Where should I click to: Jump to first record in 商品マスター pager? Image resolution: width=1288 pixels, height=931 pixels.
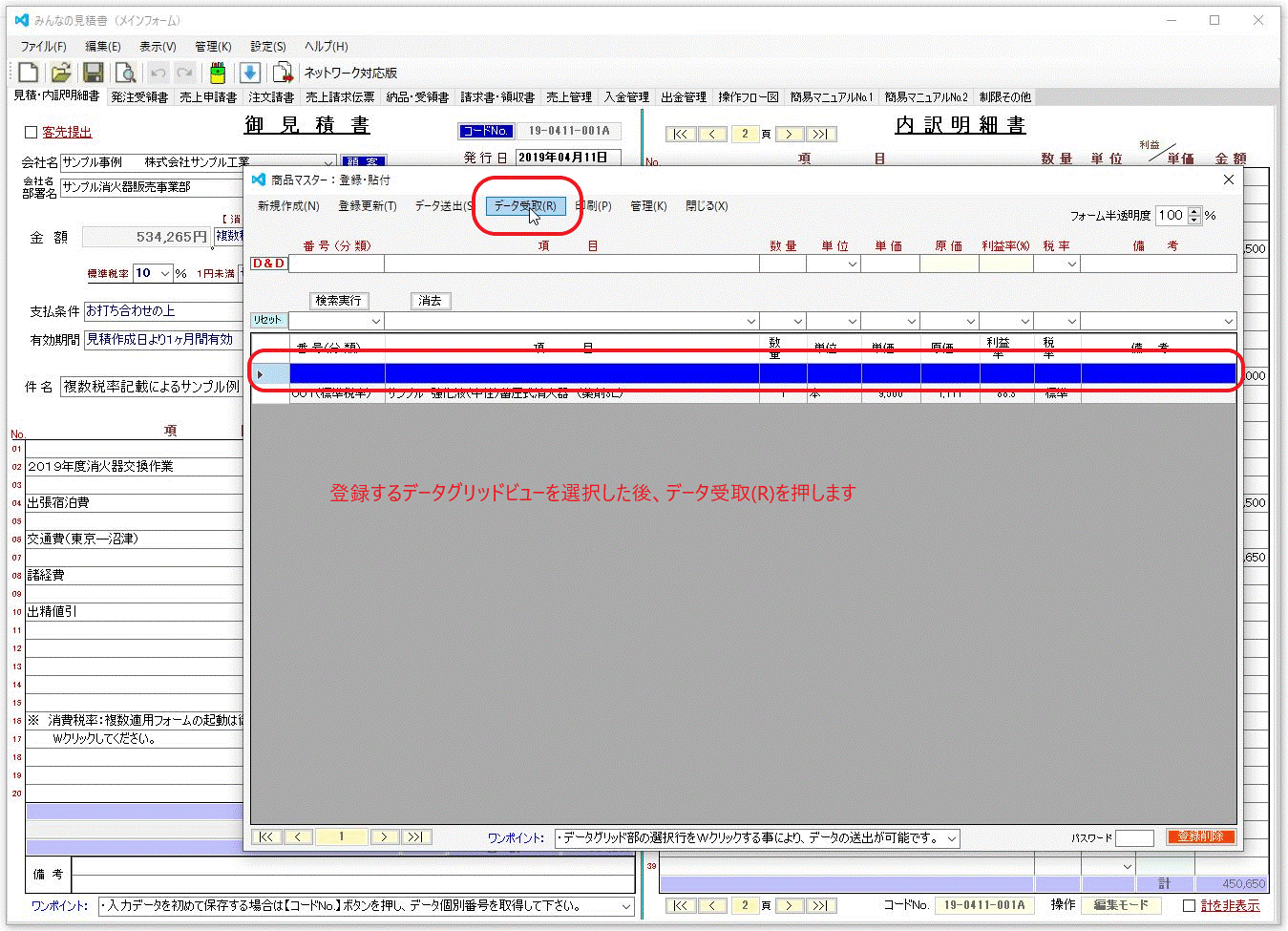pyautogui.click(x=266, y=836)
